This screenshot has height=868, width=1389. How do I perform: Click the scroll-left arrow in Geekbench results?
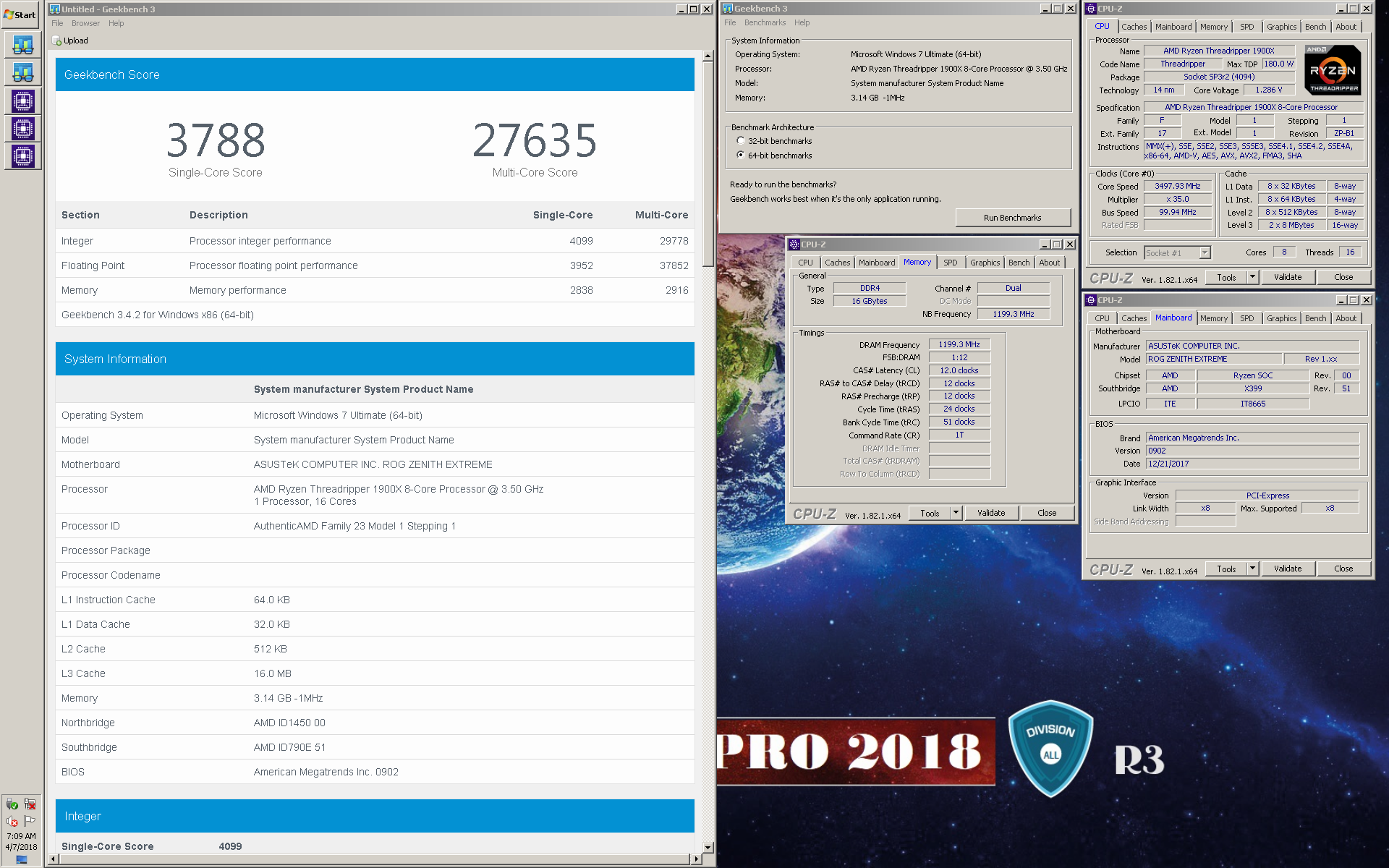pyautogui.click(x=51, y=859)
